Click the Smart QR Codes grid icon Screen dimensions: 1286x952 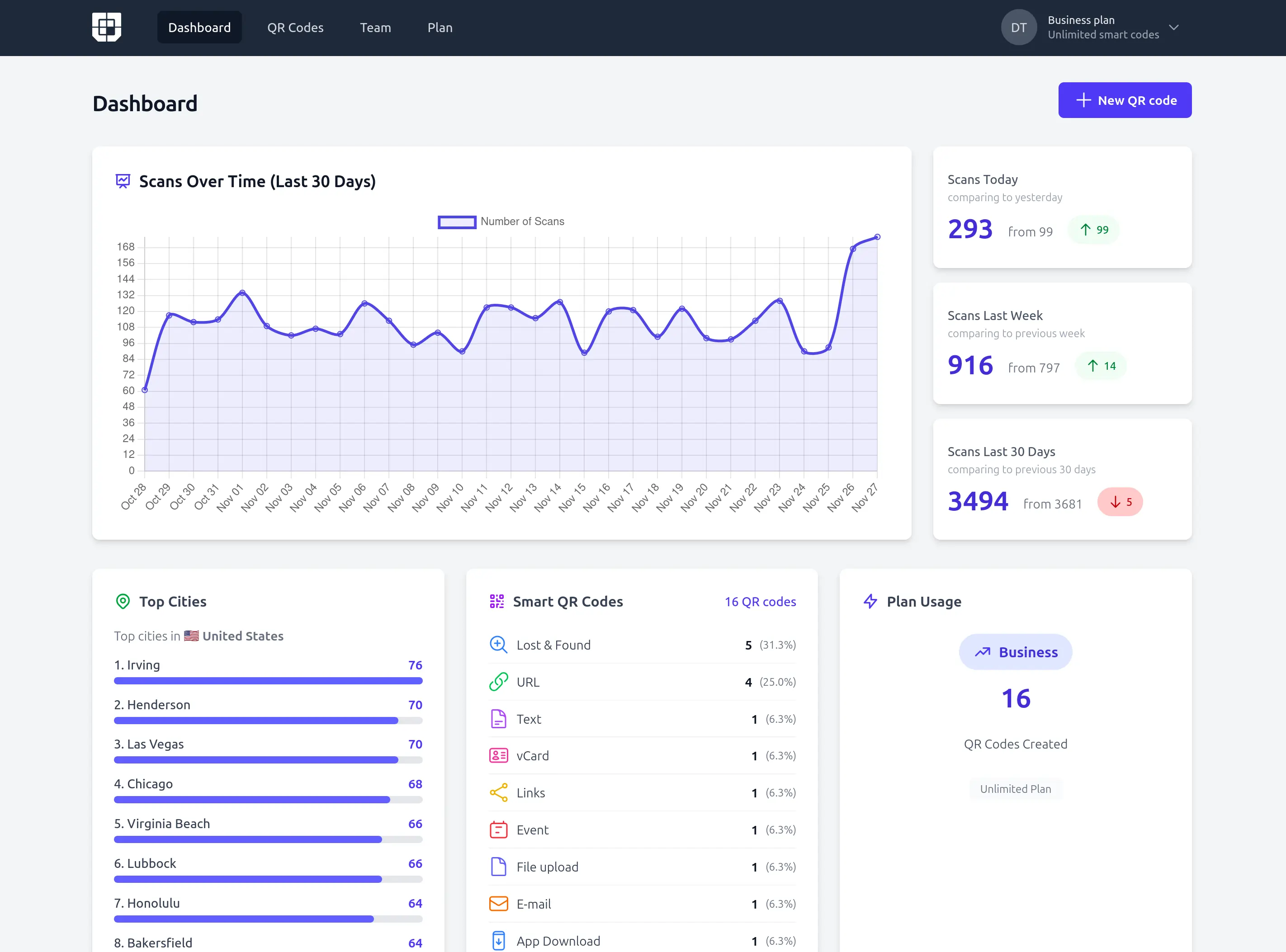pyautogui.click(x=496, y=602)
